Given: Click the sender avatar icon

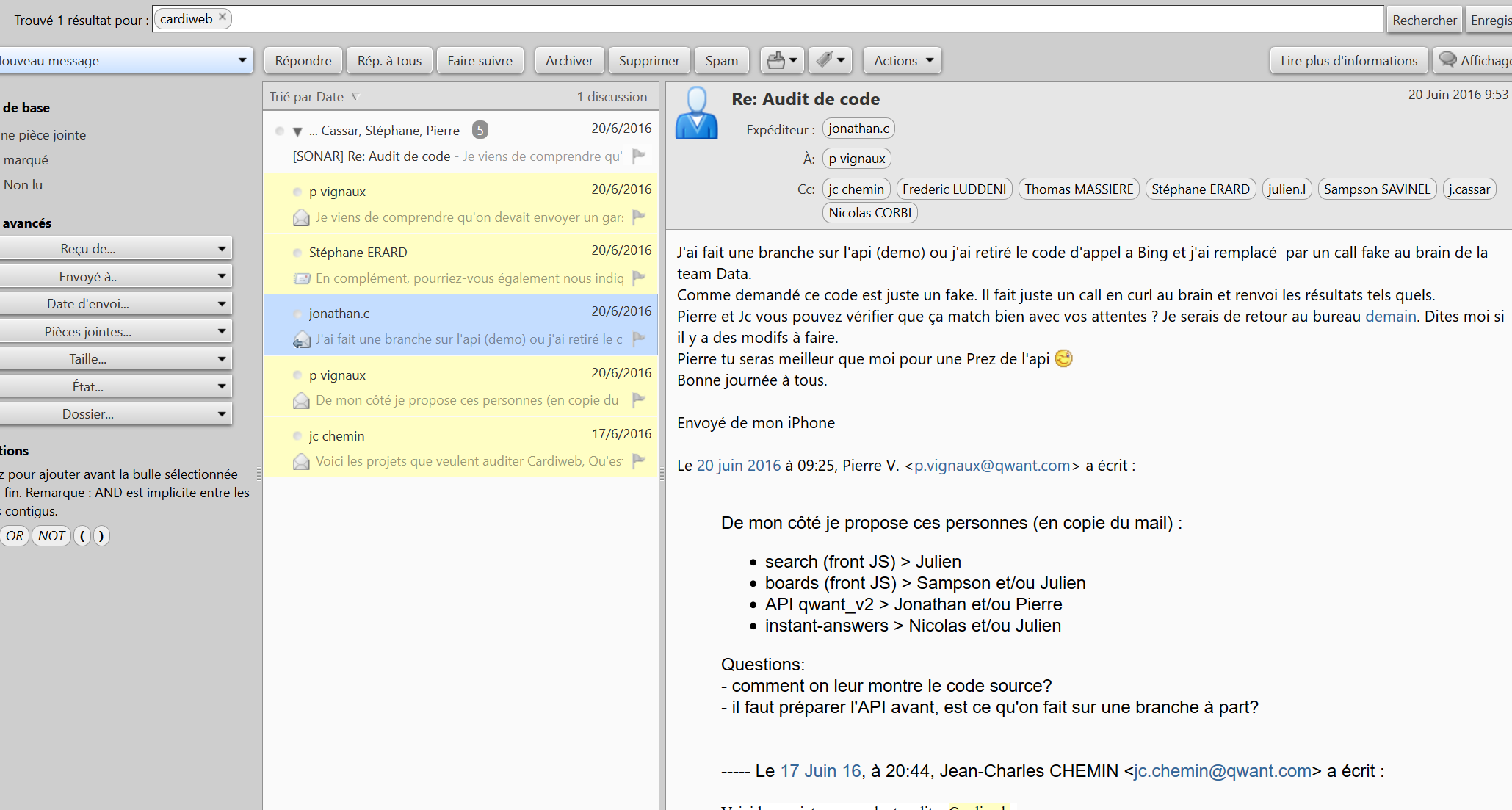Looking at the screenshot, I should 696,112.
